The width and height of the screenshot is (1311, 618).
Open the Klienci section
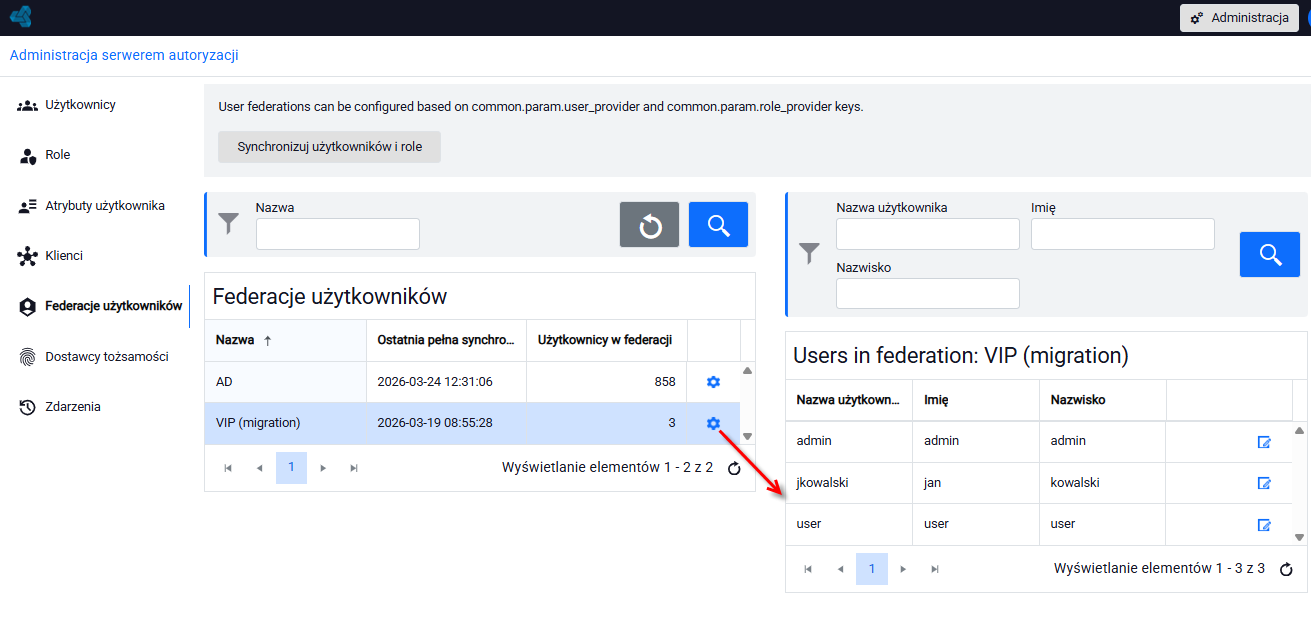(x=64, y=256)
